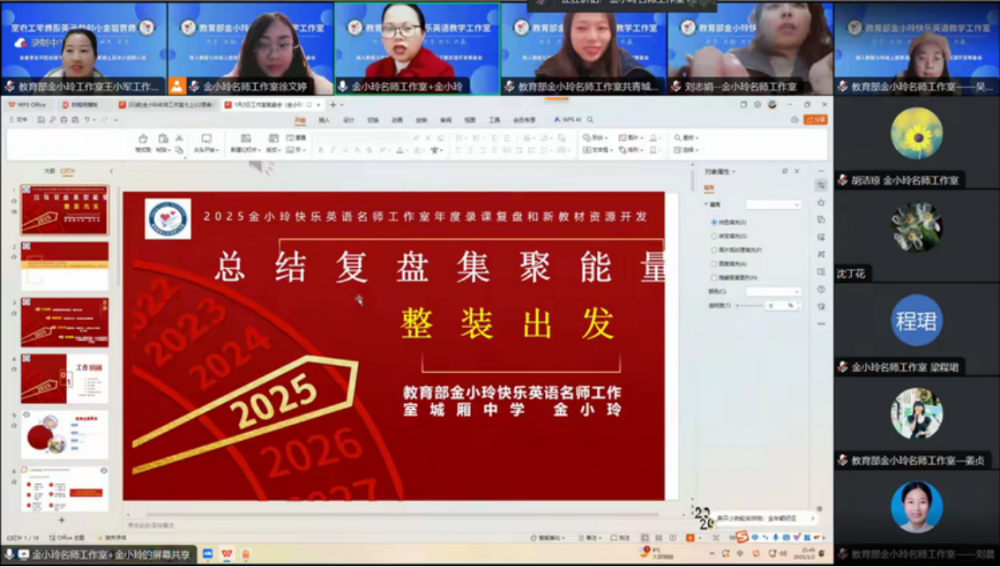Viewport: 1000px width, 567px height.
Task: Open the object properties title dropdown
Action: click(x=734, y=172)
